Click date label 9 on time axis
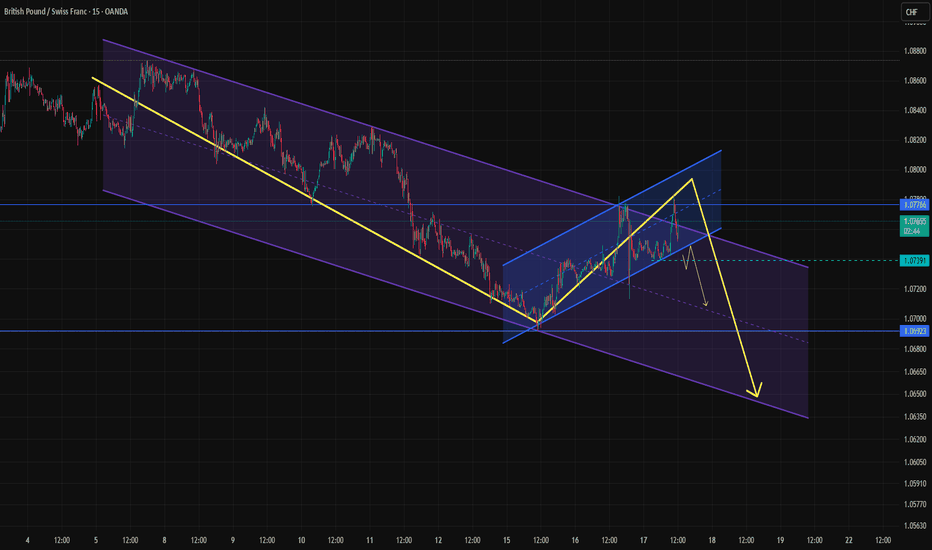This screenshot has height=550, width=932. click(233, 540)
